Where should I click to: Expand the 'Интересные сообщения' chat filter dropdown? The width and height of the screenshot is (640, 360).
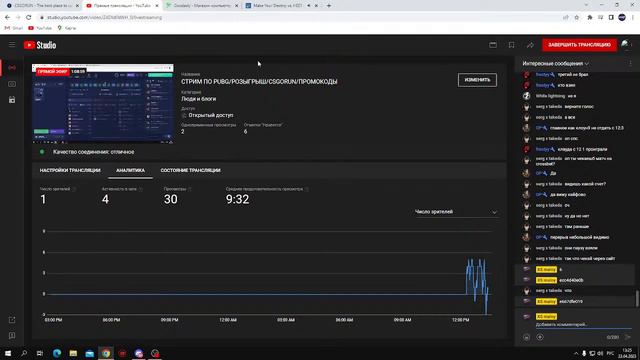pos(556,63)
